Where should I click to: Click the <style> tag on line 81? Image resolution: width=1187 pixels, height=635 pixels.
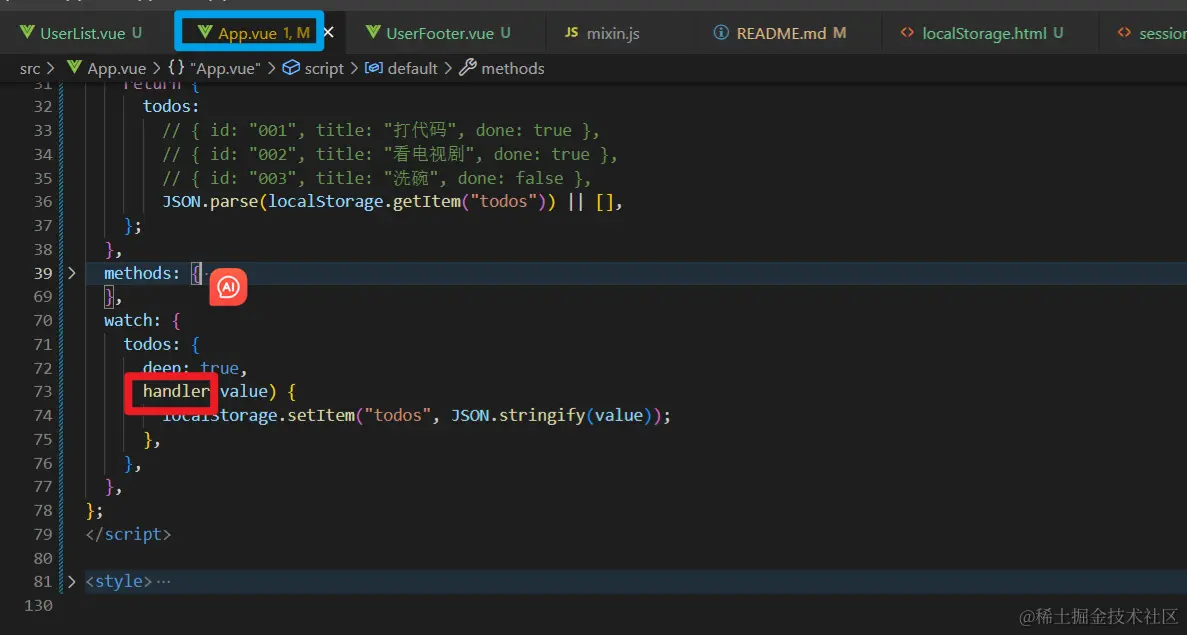click(119, 582)
